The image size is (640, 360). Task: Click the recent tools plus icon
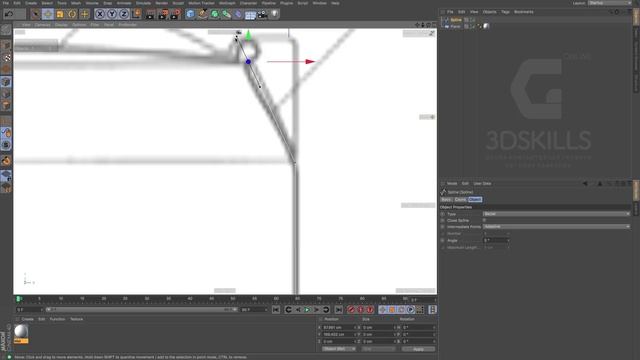[84, 14]
